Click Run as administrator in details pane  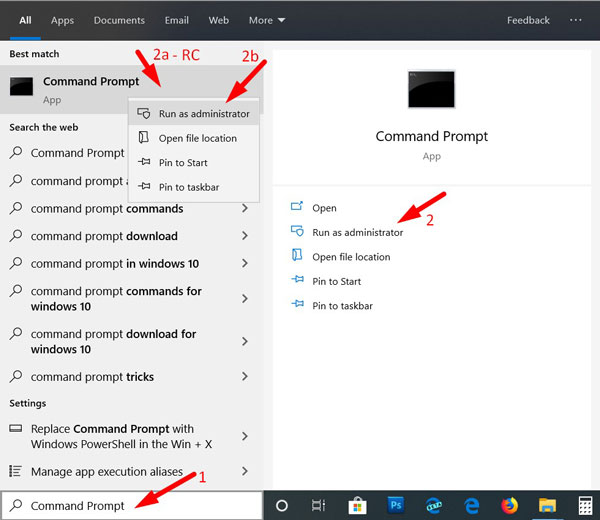tap(358, 233)
